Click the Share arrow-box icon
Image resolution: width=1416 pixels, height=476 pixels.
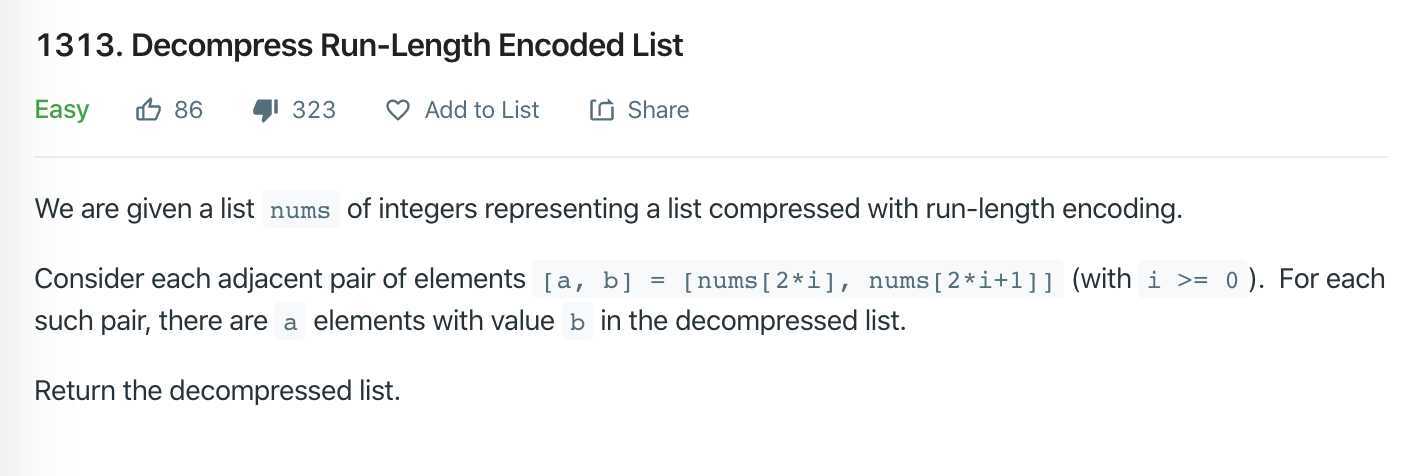pyautogui.click(x=601, y=110)
